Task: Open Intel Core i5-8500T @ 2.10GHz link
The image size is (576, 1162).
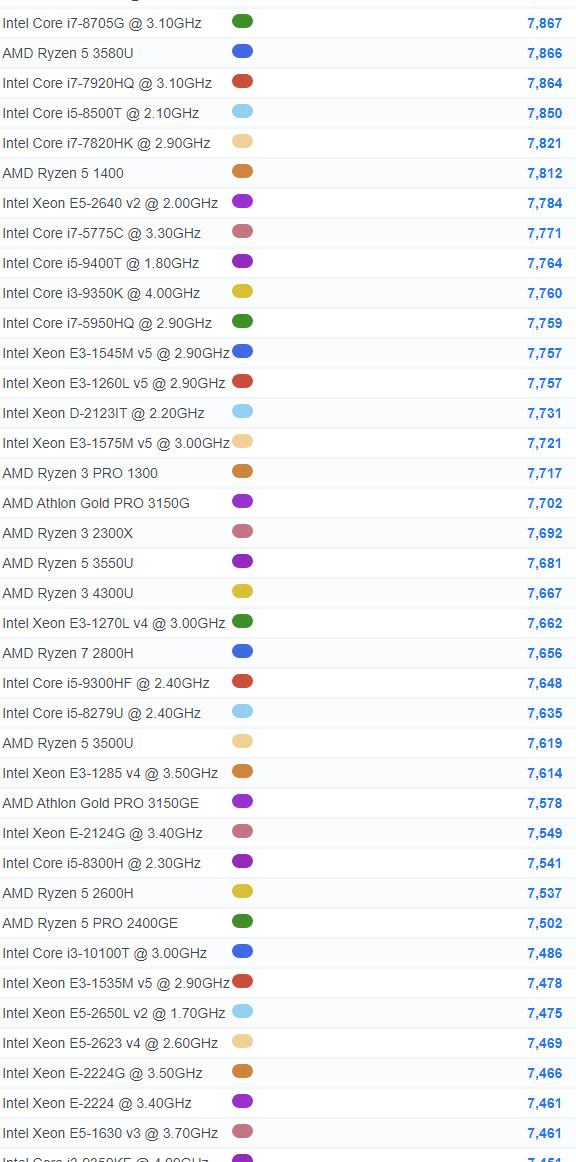Action: [101, 113]
